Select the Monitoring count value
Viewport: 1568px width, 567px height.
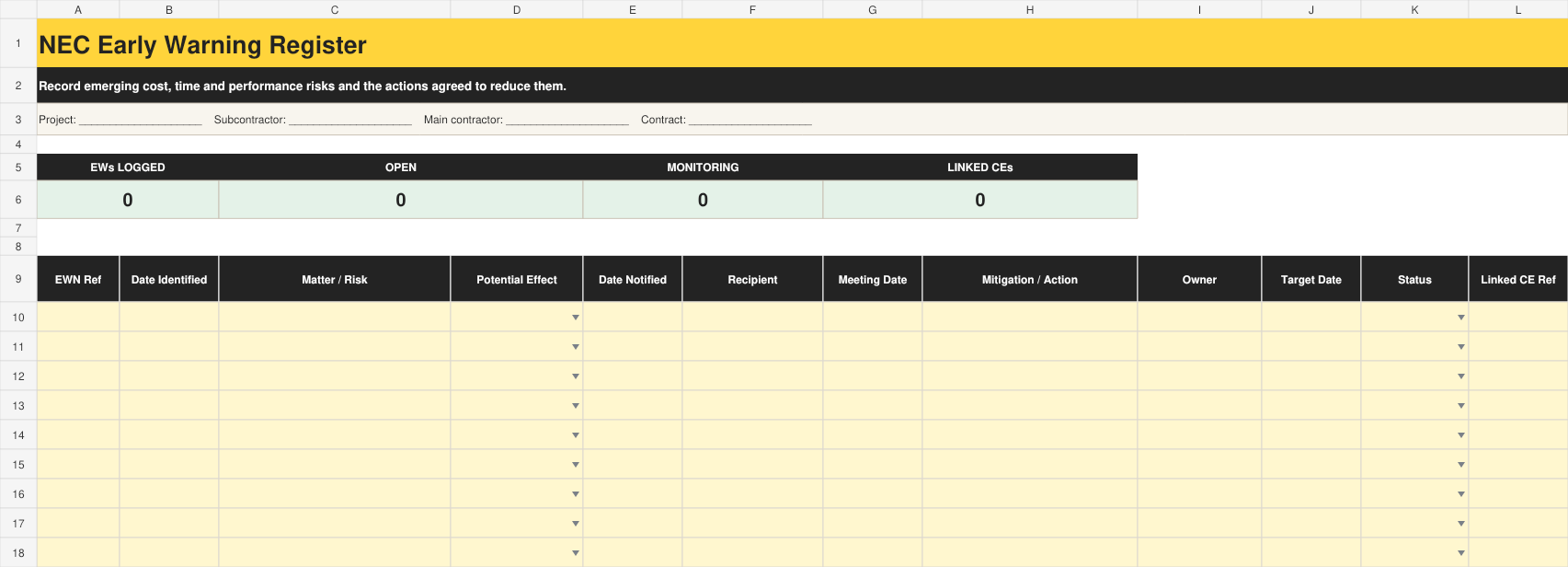pyautogui.click(x=703, y=200)
